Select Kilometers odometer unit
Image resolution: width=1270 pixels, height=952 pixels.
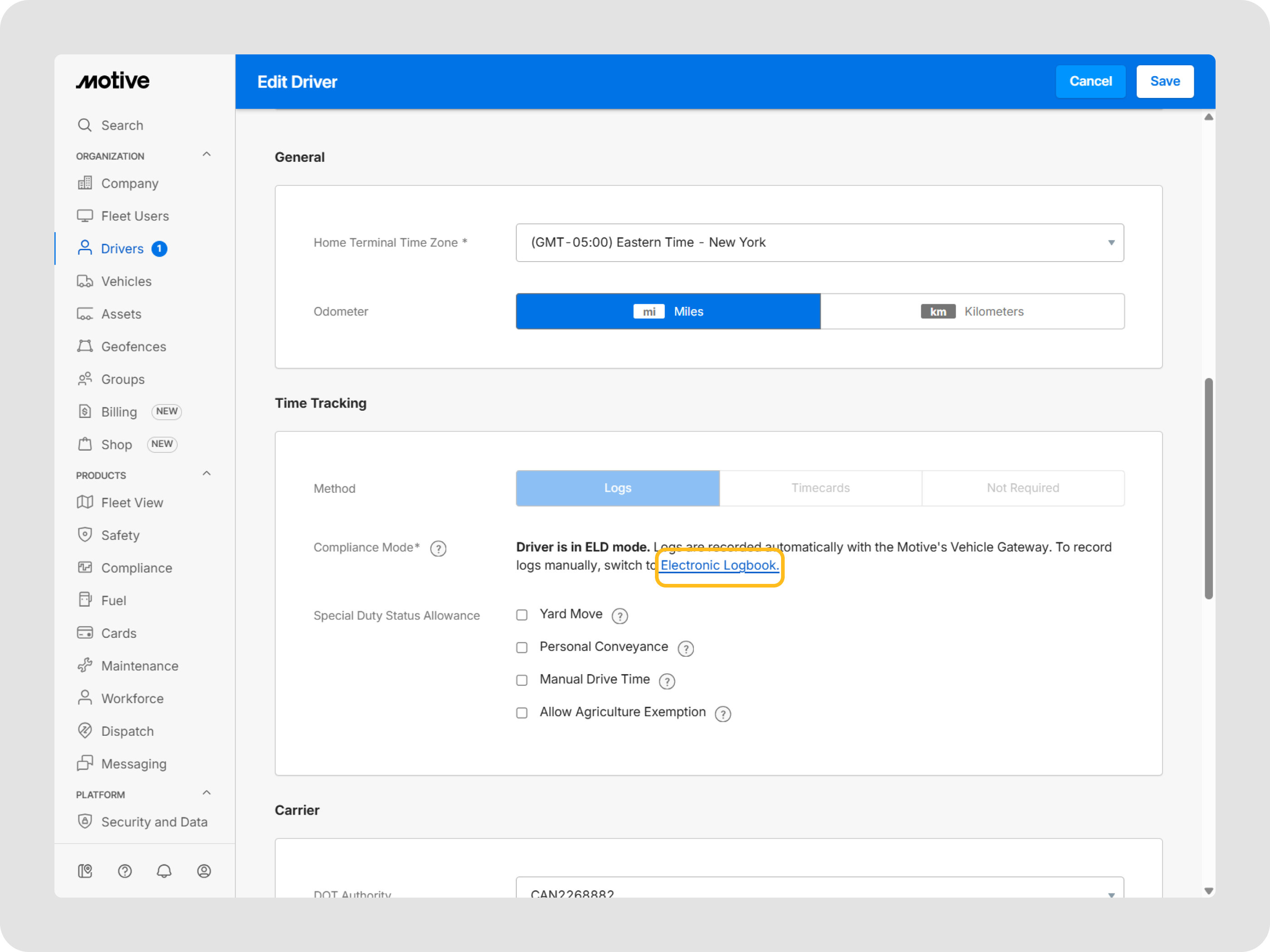coord(972,311)
